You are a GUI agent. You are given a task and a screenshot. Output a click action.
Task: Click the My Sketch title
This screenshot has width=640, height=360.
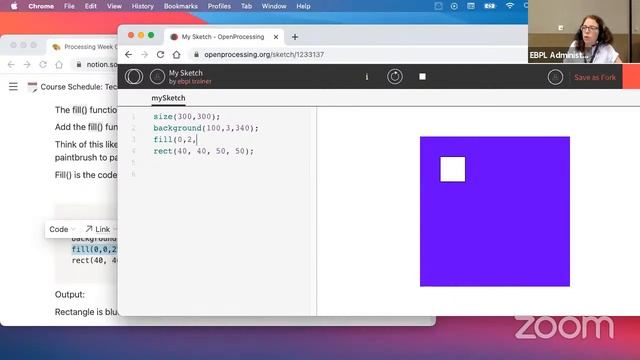(x=186, y=73)
